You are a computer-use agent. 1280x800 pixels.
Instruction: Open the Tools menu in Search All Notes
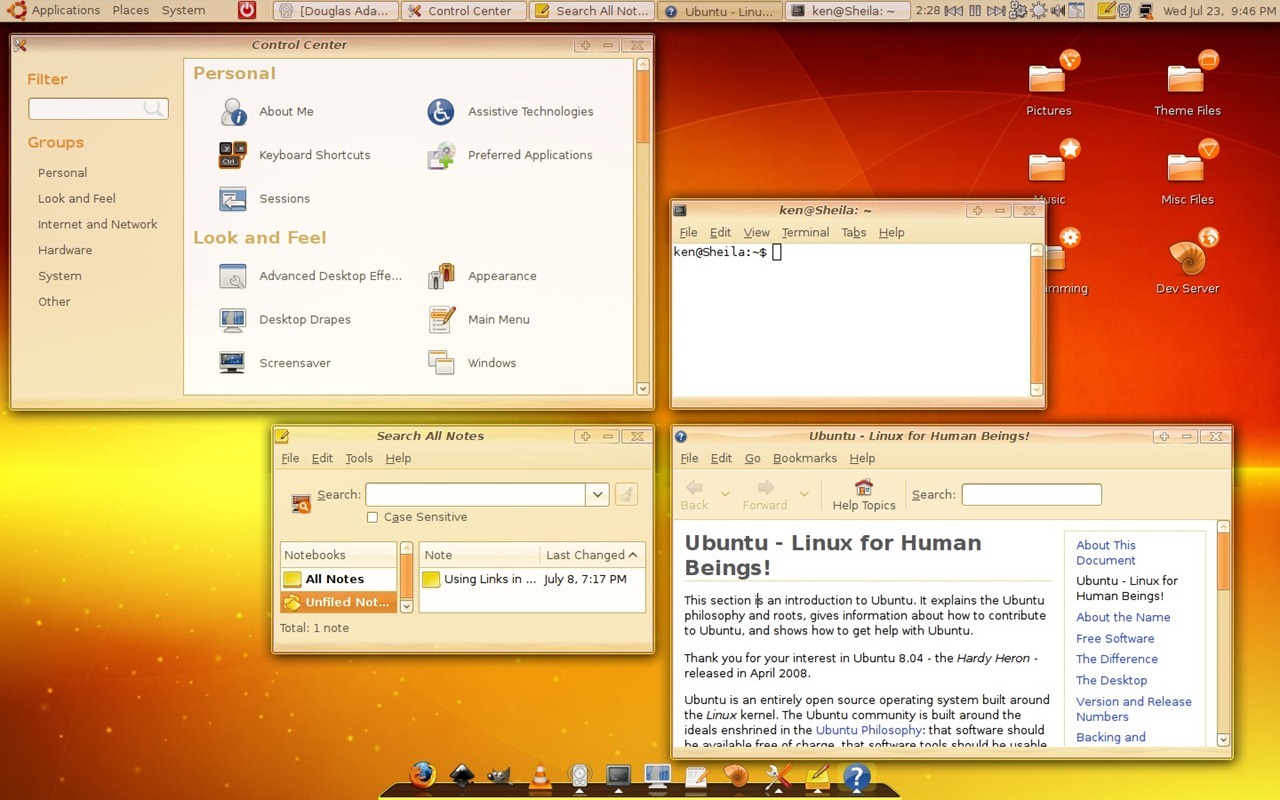point(359,459)
